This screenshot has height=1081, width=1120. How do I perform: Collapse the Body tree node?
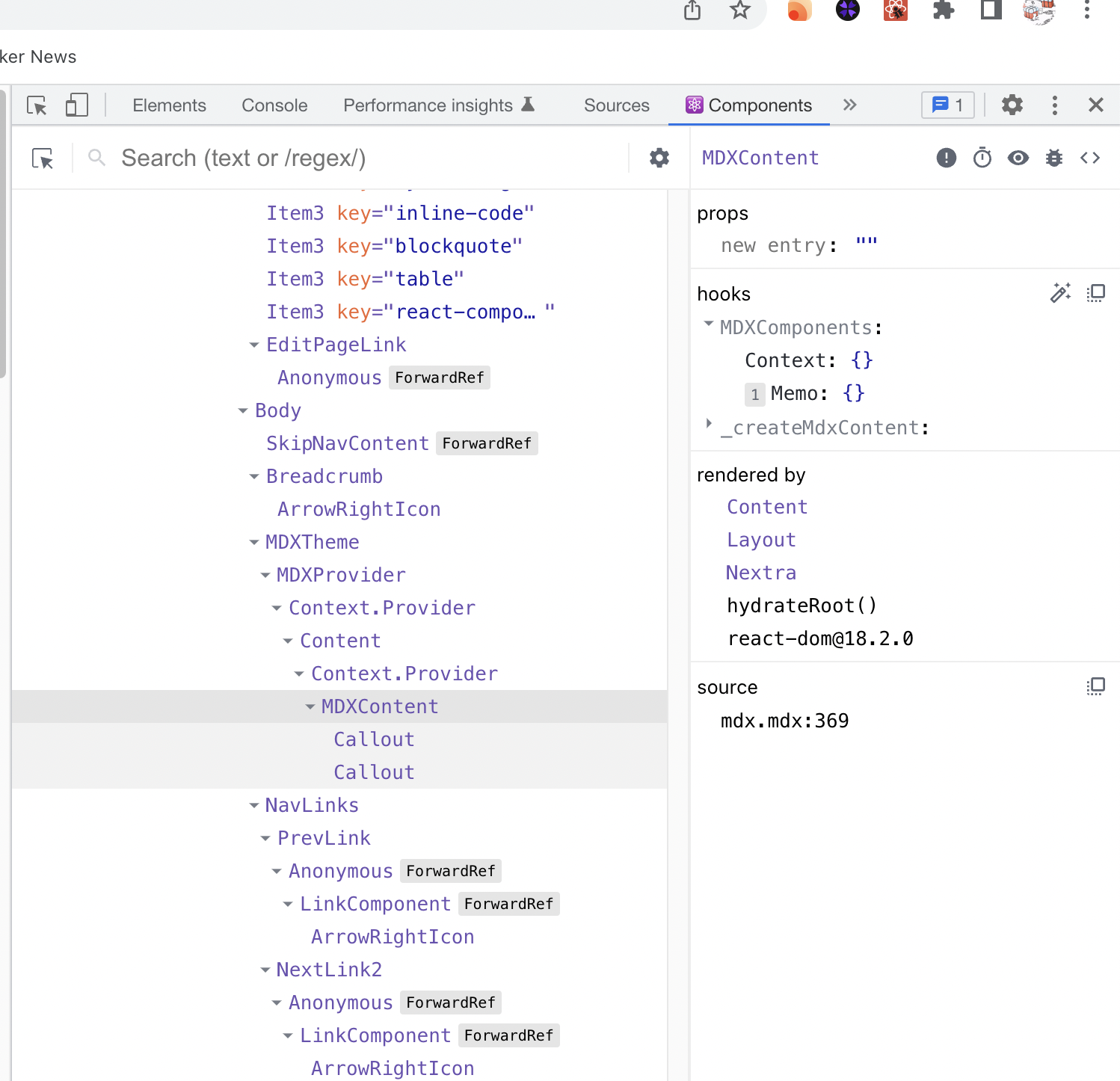click(x=242, y=410)
